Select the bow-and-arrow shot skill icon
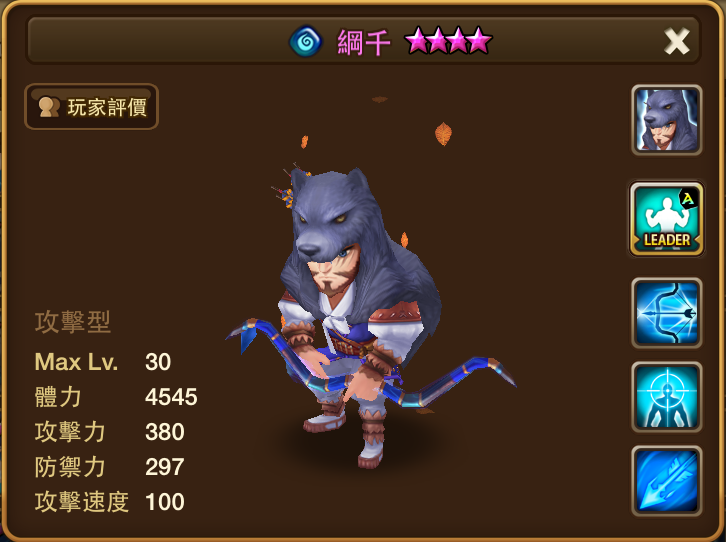The width and height of the screenshot is (726, 542). click(x=667, y=313)
